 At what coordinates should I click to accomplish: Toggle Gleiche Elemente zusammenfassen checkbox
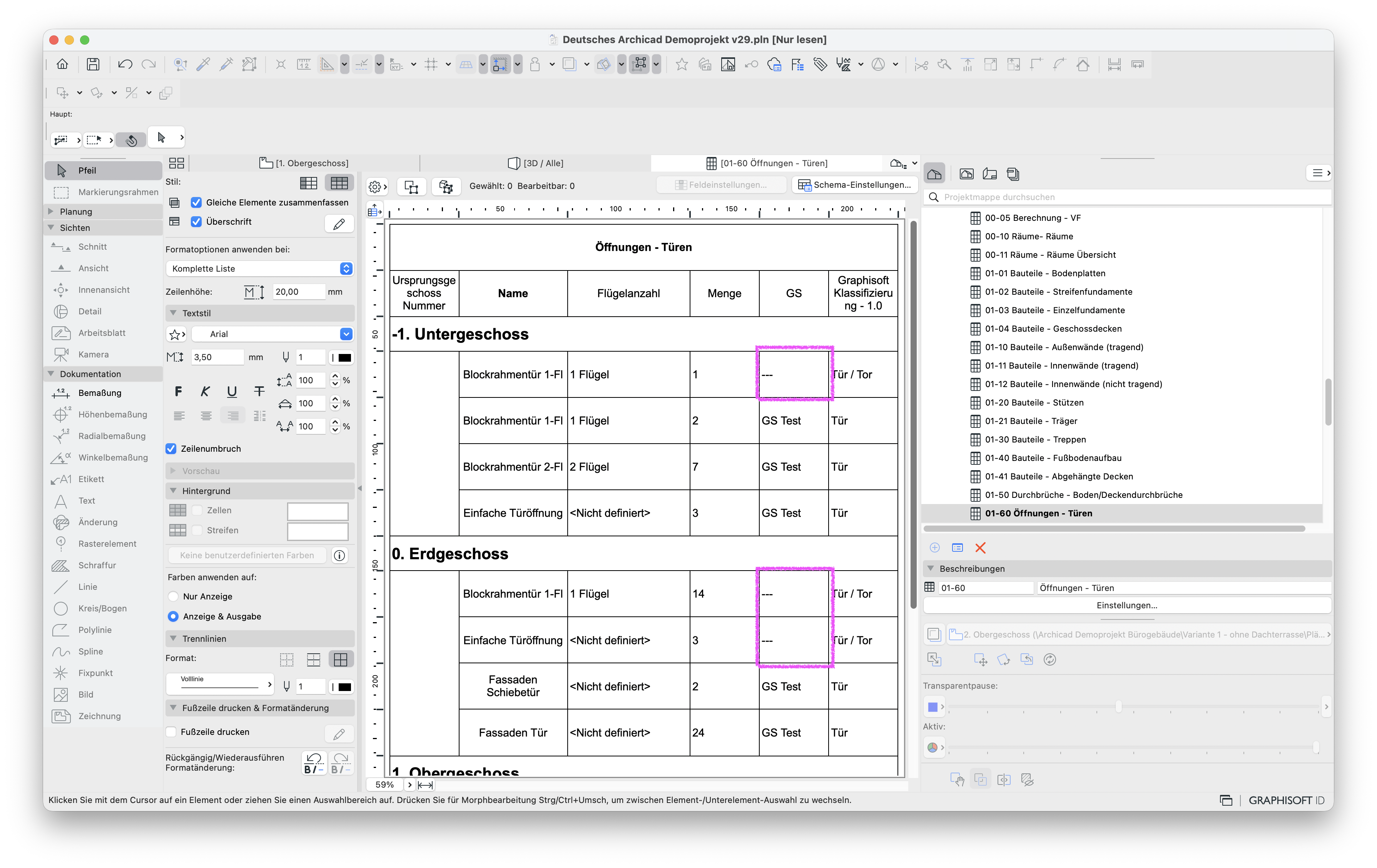[x=196, y=202]
